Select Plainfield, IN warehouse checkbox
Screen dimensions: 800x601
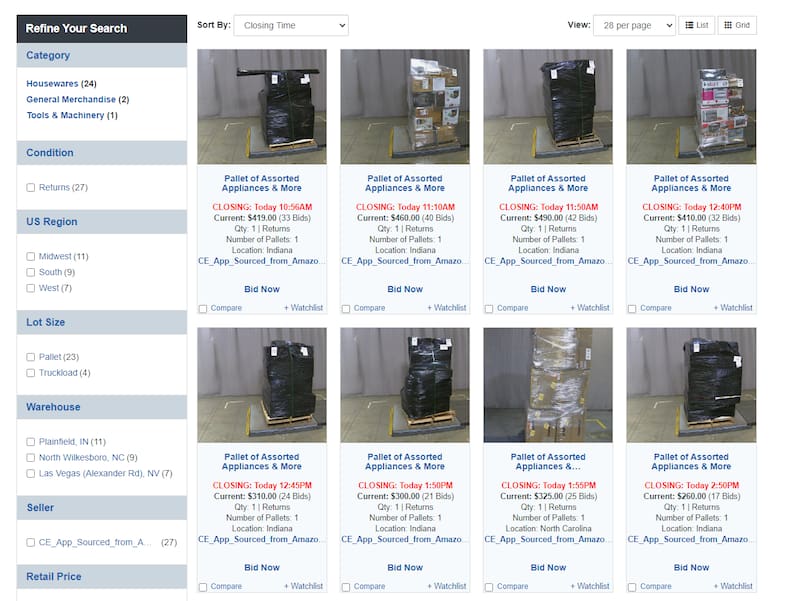(x=31, y=442)
